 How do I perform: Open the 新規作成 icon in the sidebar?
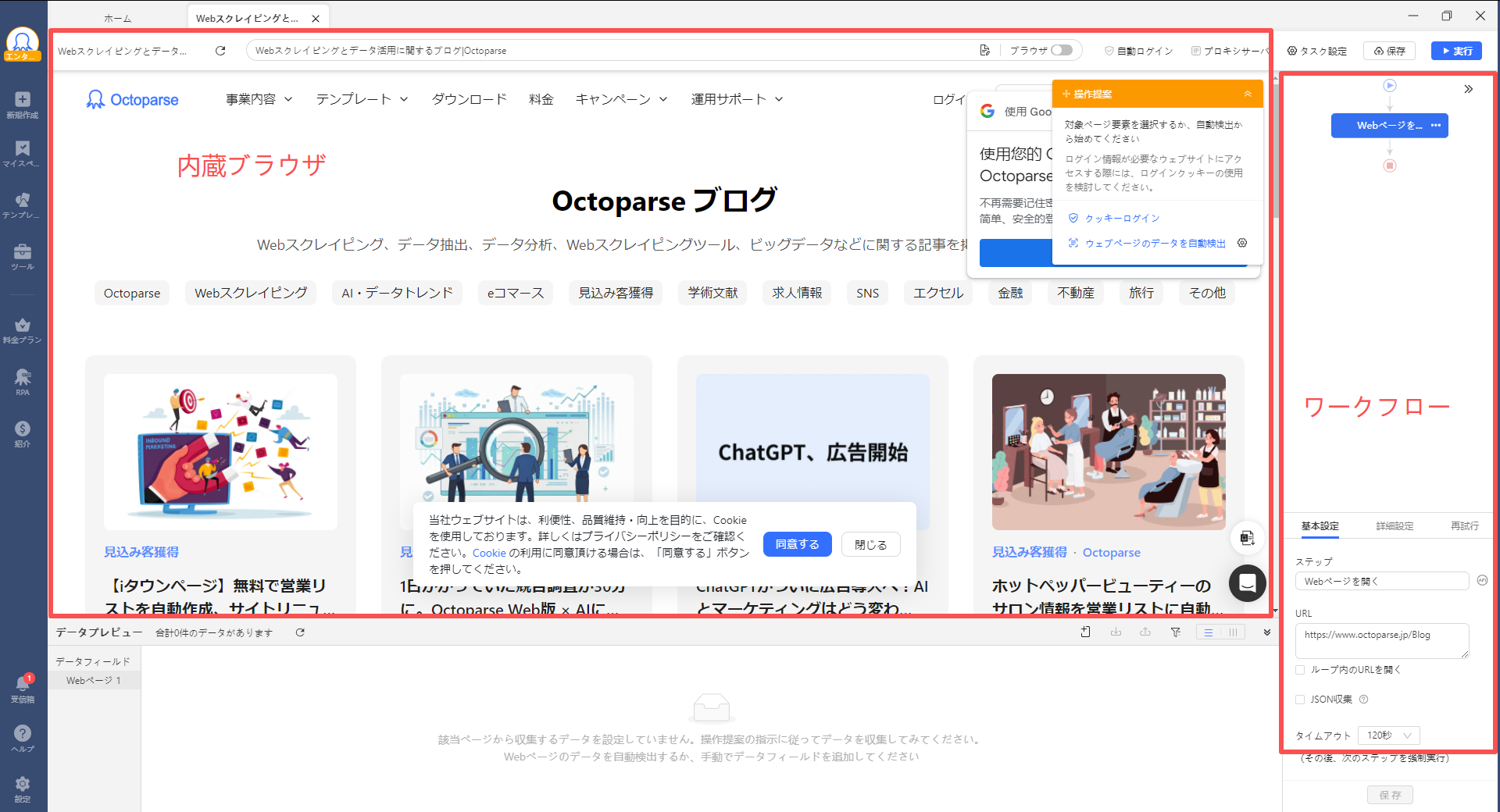pos(22,101)
